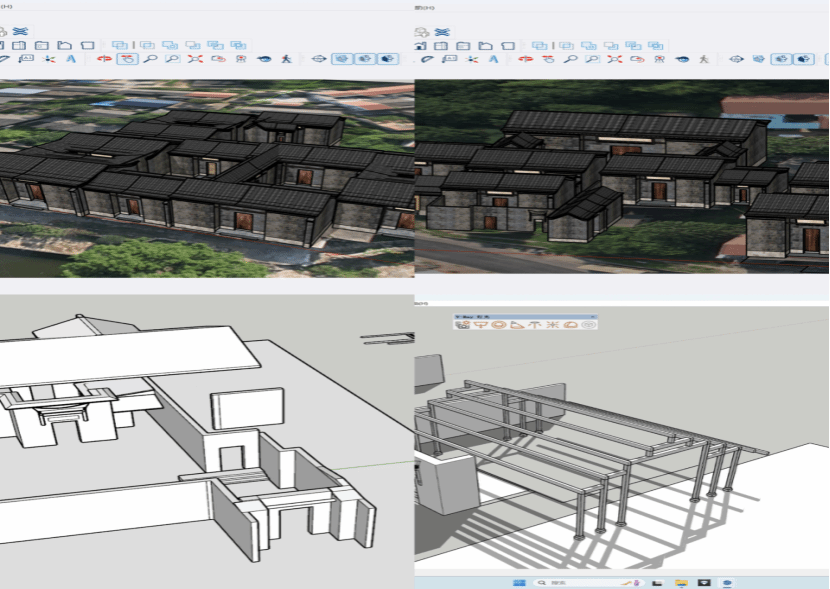Click the Intersect solid tool in right window
This screenshot has height=589, width=830.
(567, 45)
